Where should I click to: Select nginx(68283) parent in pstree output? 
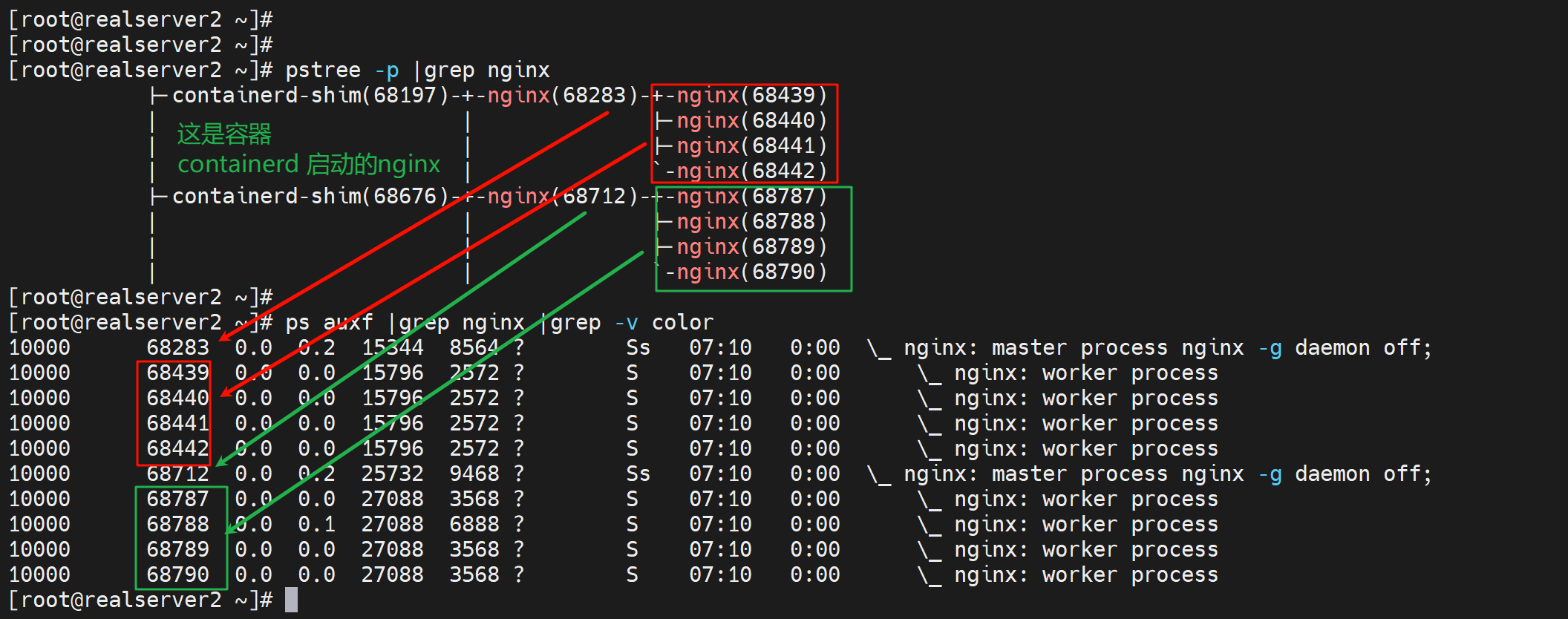pyautogui.click(x=562, y=96)
